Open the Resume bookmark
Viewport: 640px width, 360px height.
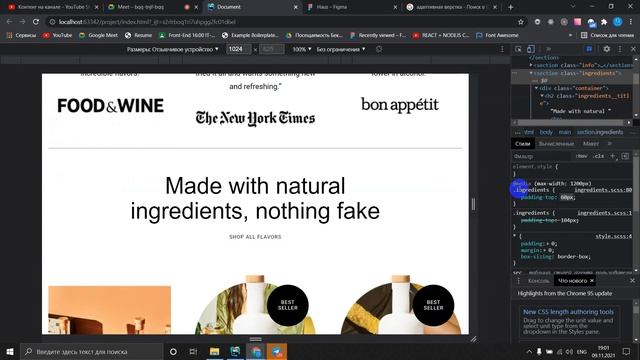(138, 36)
